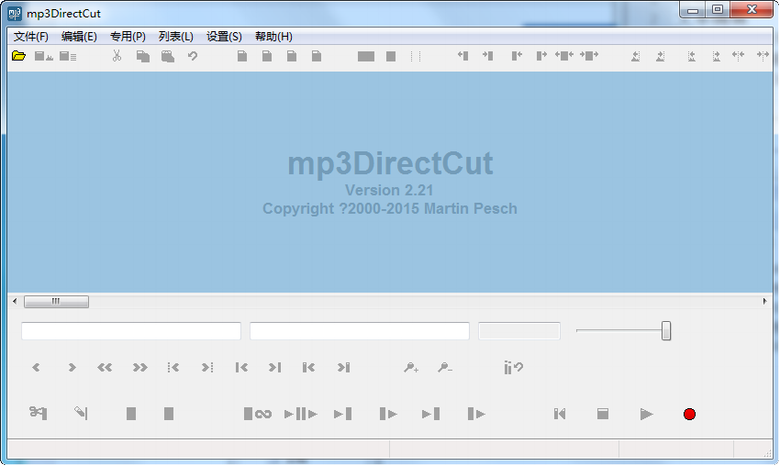780x466 pixels.
Task: Click the first empty white text field
Action: pyautogui.click(x=131, y=331)
